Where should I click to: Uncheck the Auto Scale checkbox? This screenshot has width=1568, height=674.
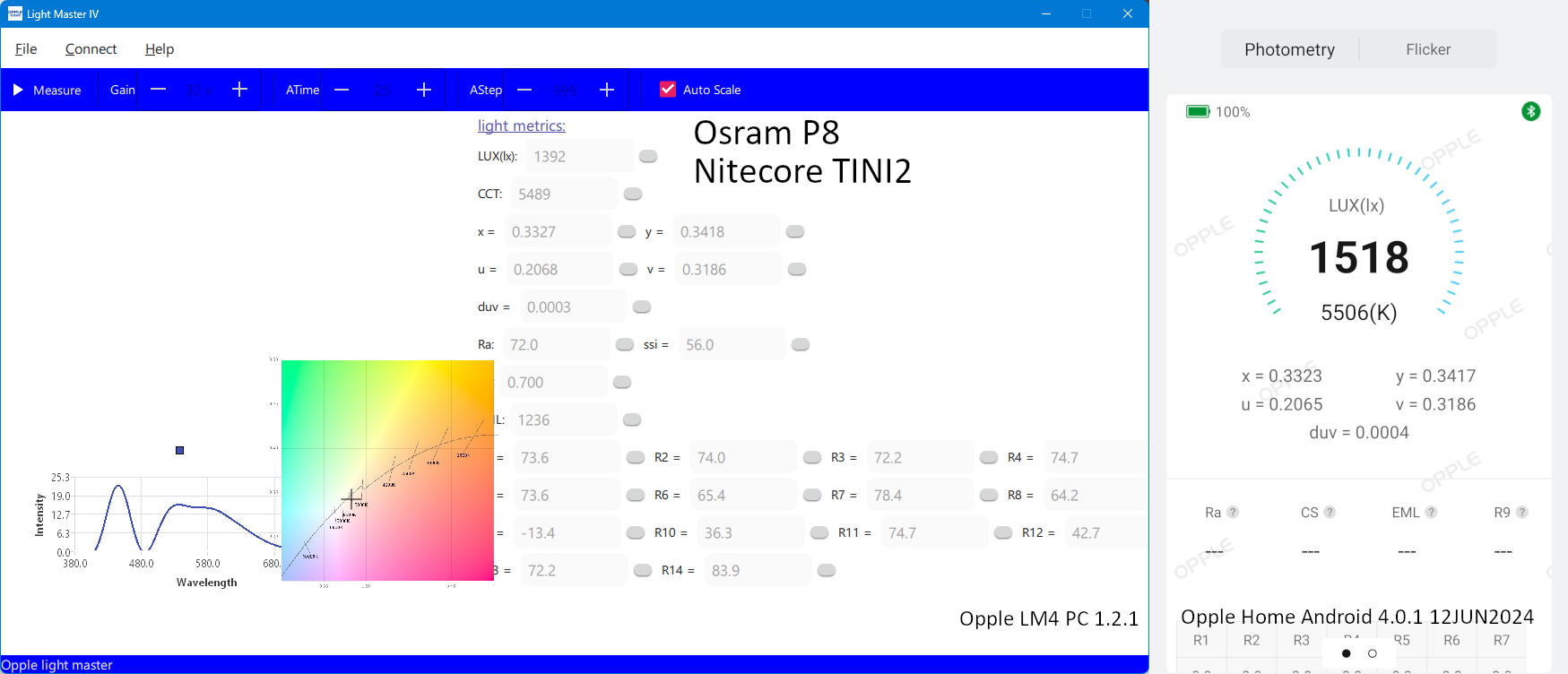tap(668, 90)
